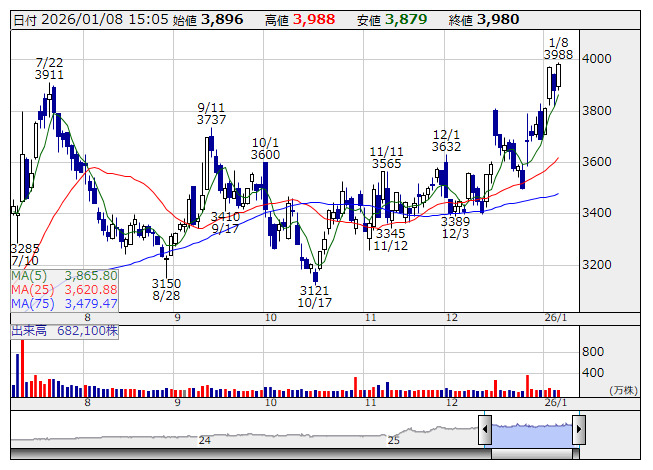Image resolution: width=653 pixels, height=470 pixels.
Task: Select the MA(25) legend entry
Action: (x=64, y=289)
